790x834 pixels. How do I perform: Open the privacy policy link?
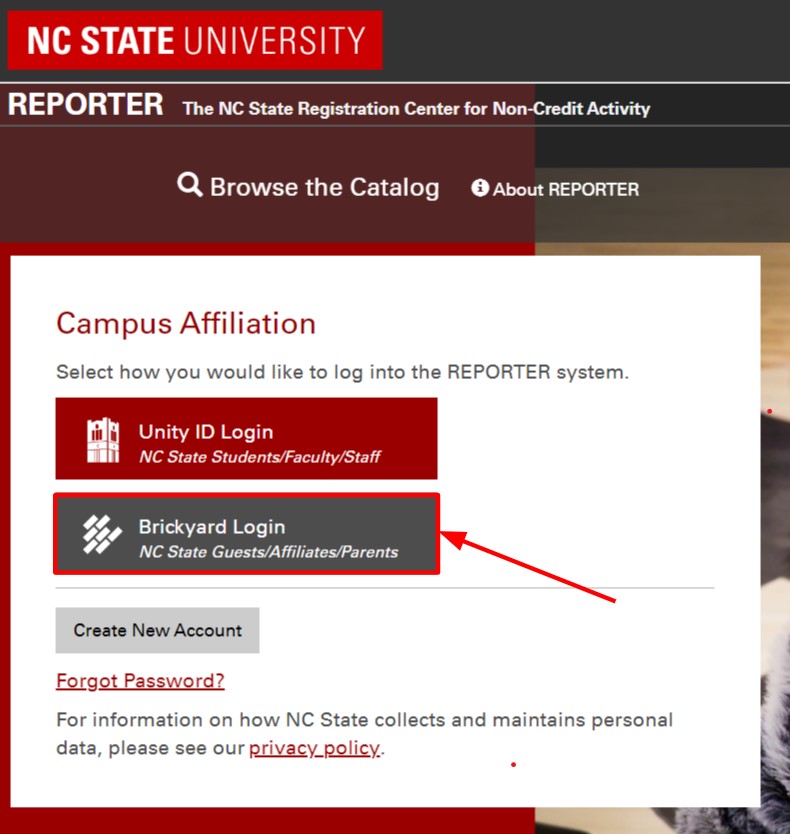[x=314, y=748]
